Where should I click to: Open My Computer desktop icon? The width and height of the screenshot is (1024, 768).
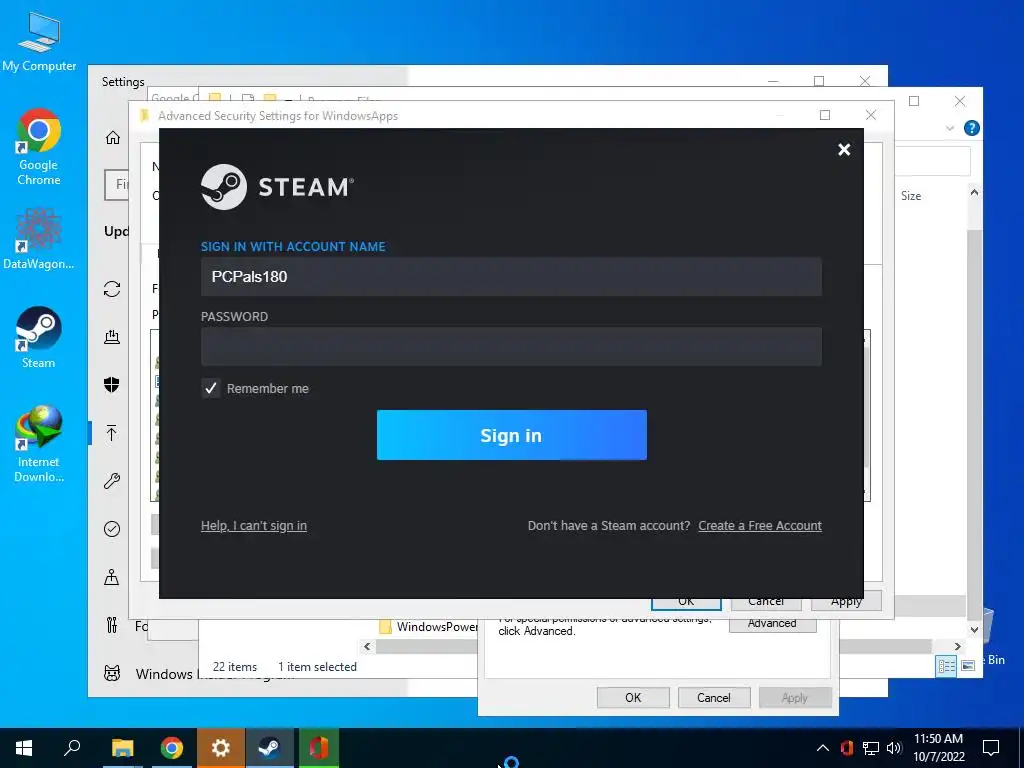point(39,42)
